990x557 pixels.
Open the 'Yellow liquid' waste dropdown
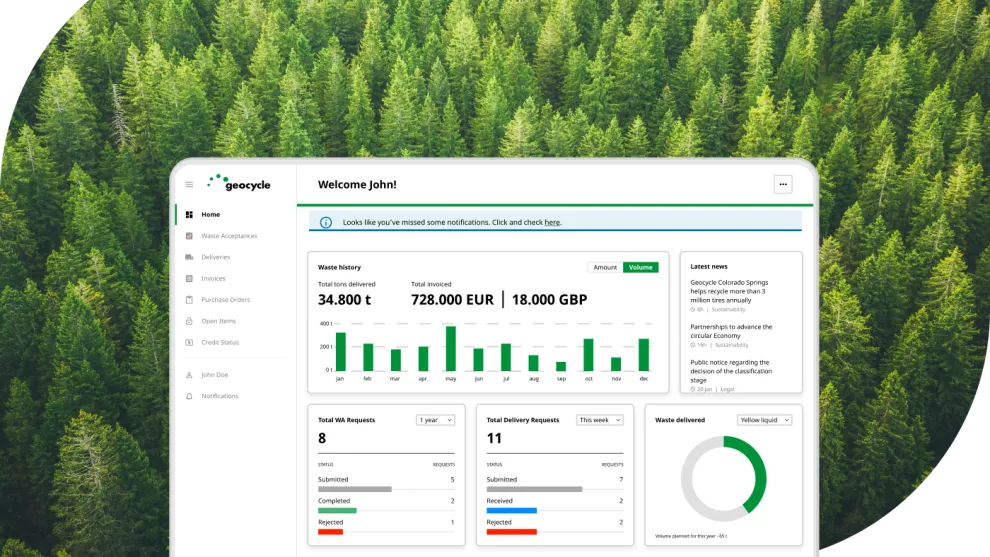click(765, 420)
